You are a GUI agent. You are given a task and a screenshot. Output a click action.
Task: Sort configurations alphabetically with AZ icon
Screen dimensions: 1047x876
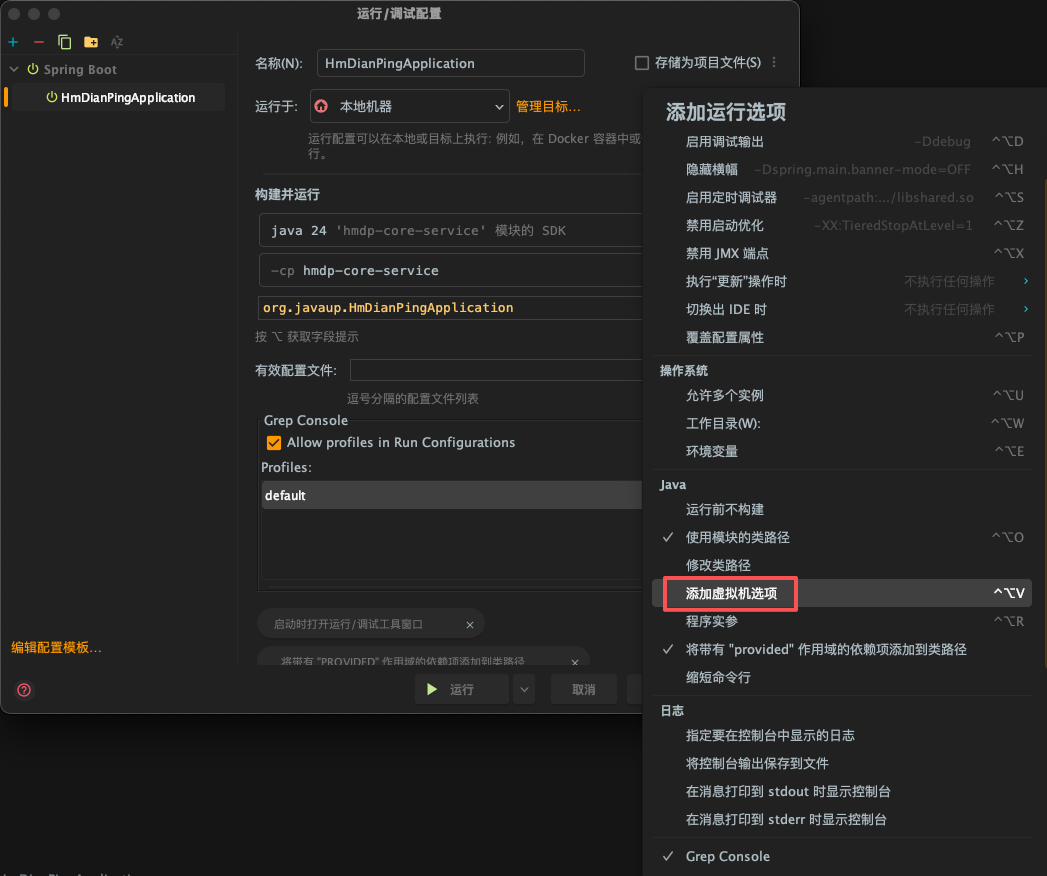pos(116,42)
